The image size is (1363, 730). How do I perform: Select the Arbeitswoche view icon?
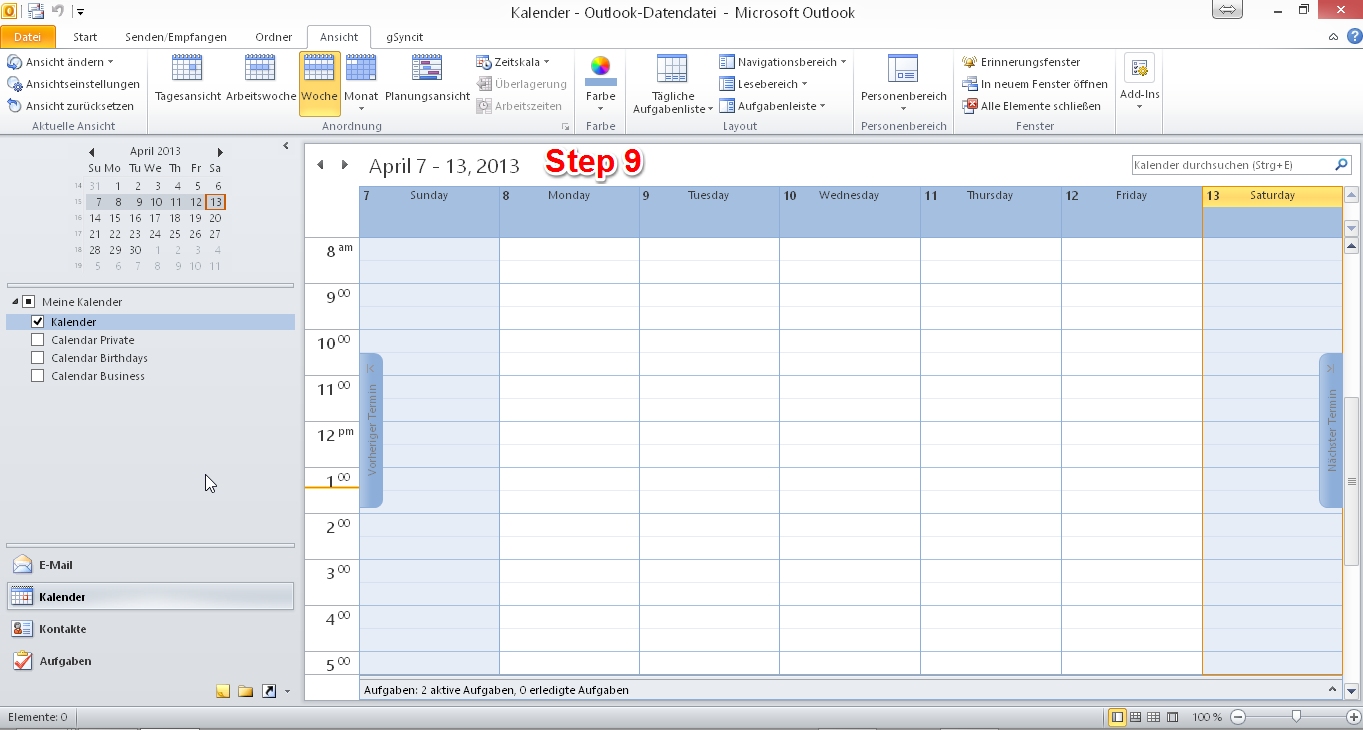(x=260, y=78)
